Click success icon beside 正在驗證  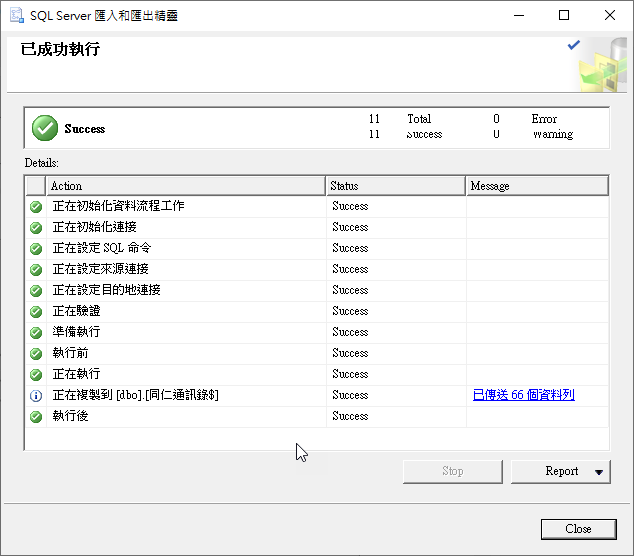click(x=36, y=312)
